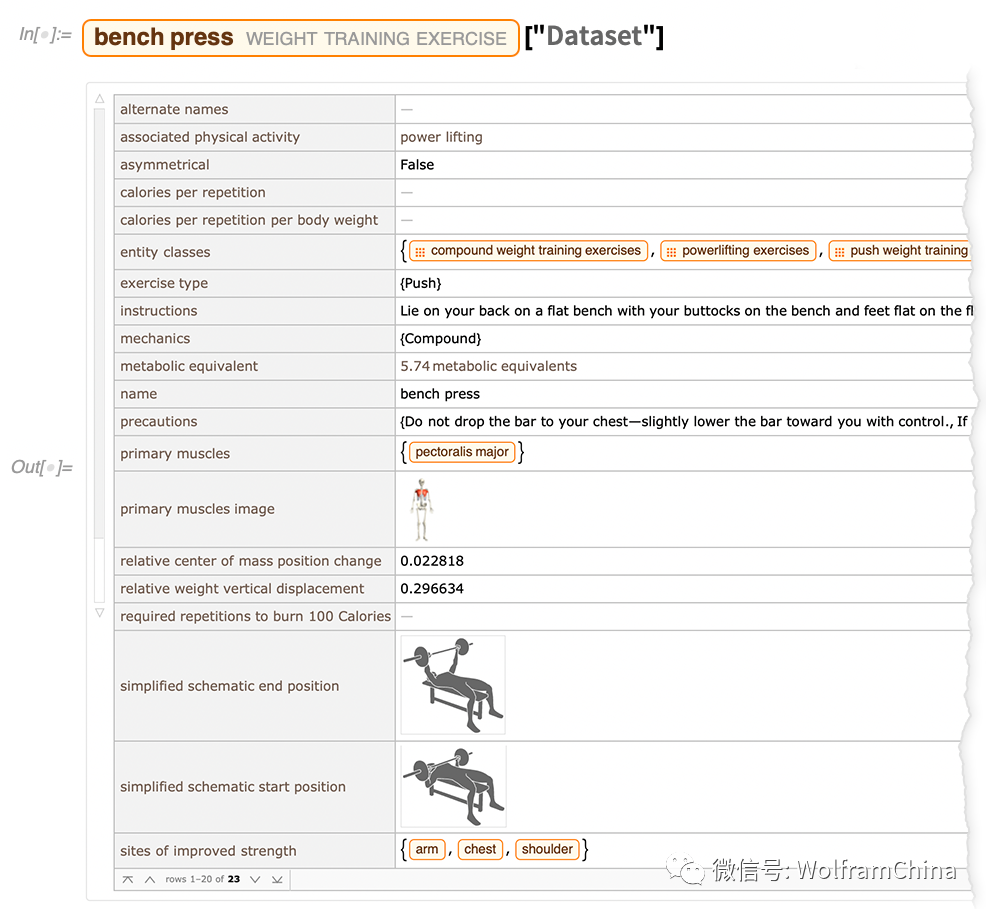Screen dimensions: 990x914
Task: Select the 'metabolic equivalent' row header
Action: [254, 367]
